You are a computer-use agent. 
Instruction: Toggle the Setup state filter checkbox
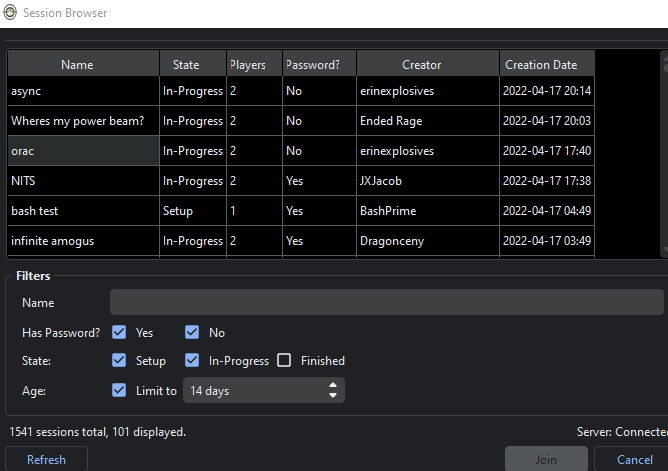(x=119, y=360)
